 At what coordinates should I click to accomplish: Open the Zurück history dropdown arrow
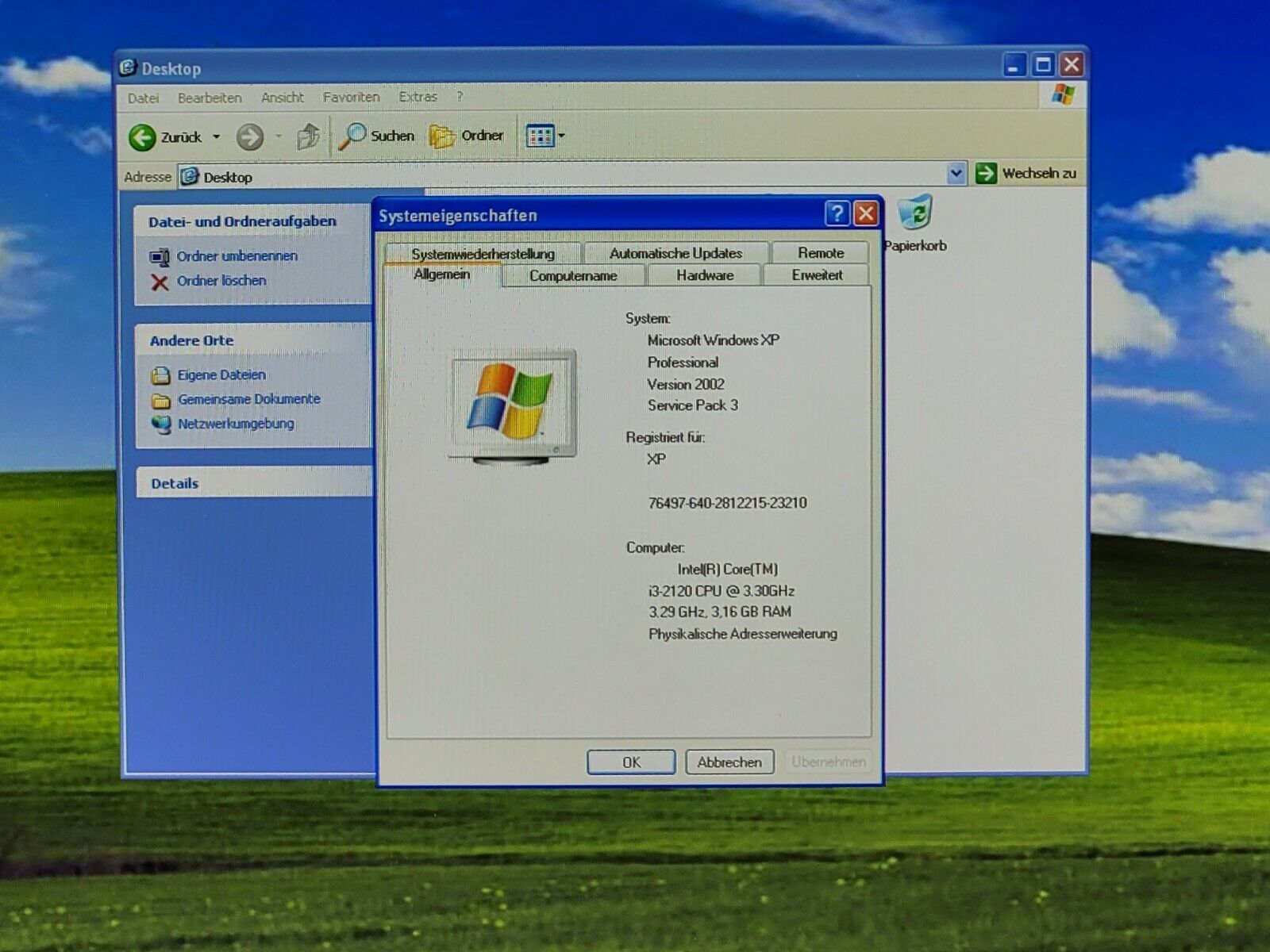216,137
